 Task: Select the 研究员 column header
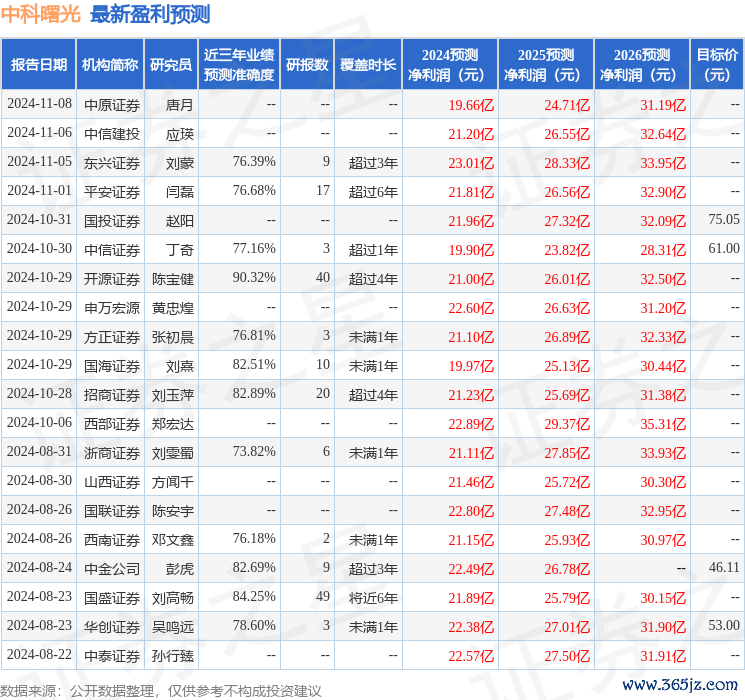171,65
